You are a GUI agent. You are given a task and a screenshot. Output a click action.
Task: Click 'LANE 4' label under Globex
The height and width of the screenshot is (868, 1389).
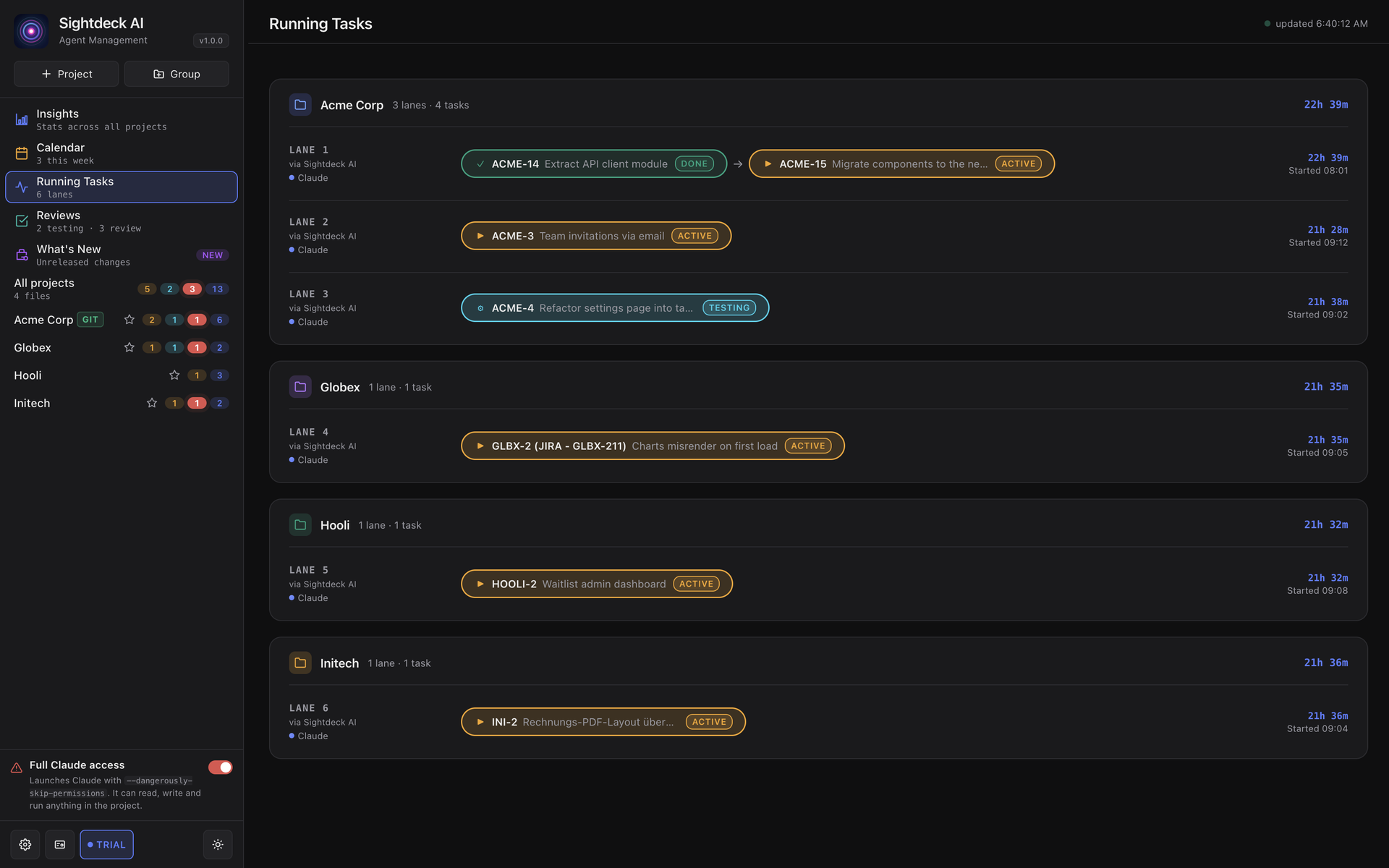click(x=309, y=433)
